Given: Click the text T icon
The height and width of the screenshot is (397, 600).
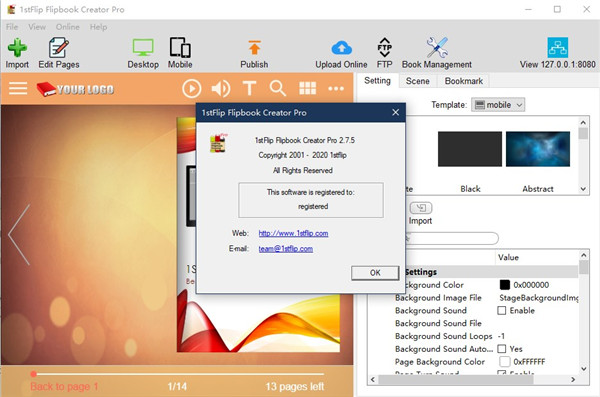Looking at the screenshot, I should tap(249, 88).
